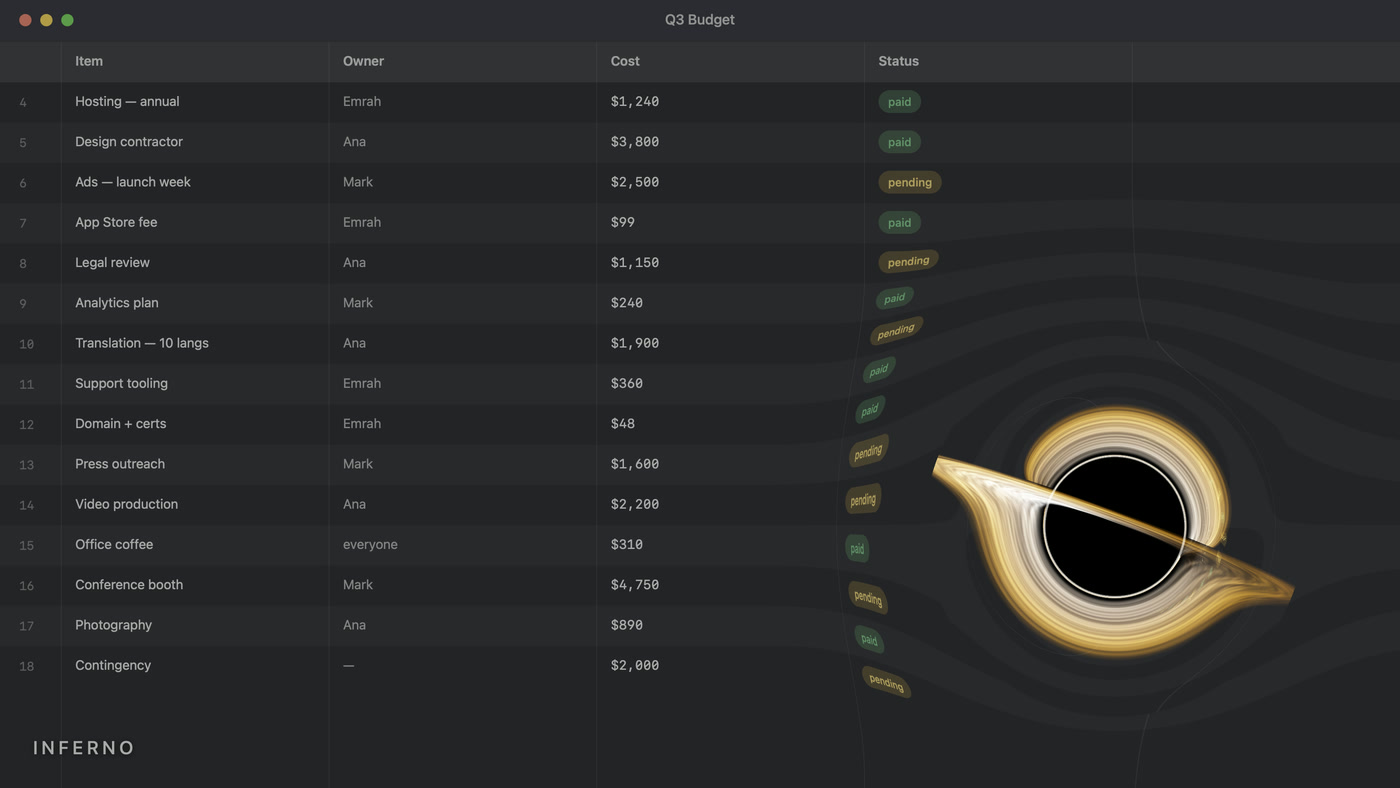Image resolution: width=1400 pixels, height=788 pixels.
Task: Click the black hole graphic center
Action: click(x=1114, y=527)
